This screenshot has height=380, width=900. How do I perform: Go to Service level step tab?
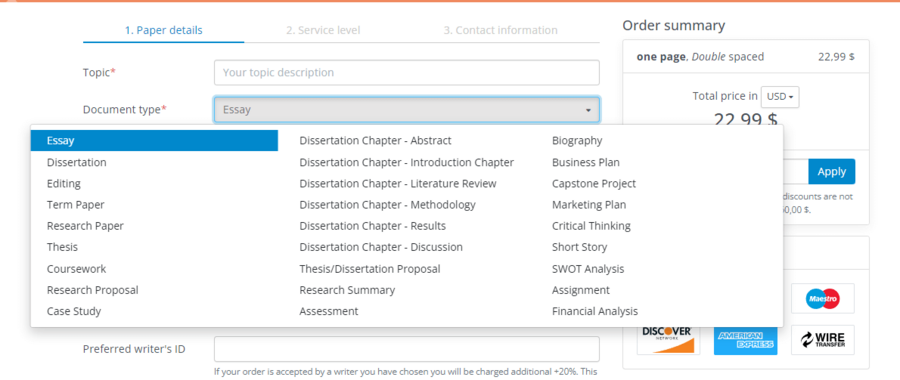coord(323,30)
